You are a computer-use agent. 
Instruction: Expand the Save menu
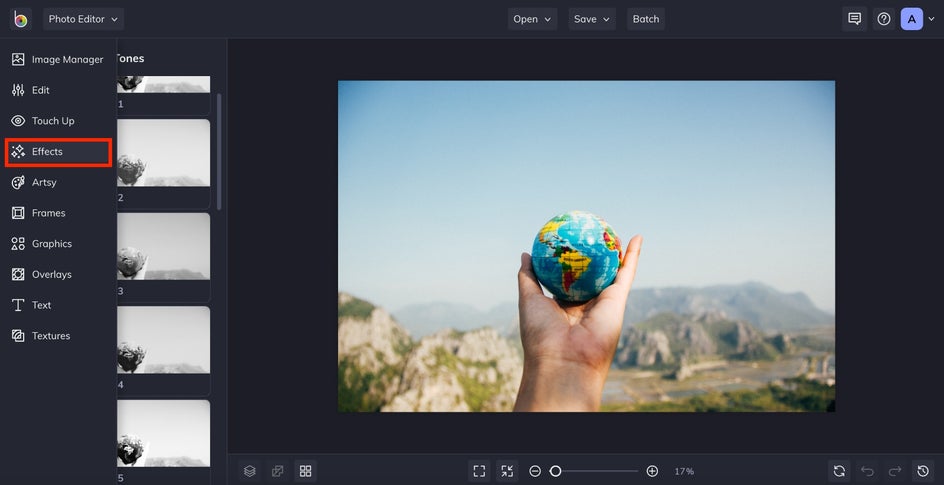[592, 19]
